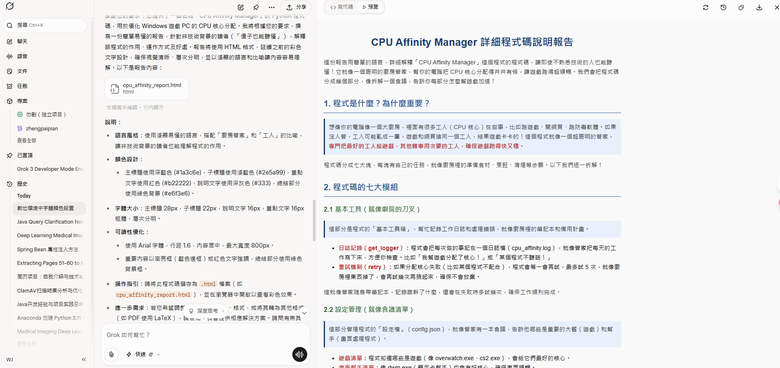Open the cpu_affinity_report.html attachment card

147,89
